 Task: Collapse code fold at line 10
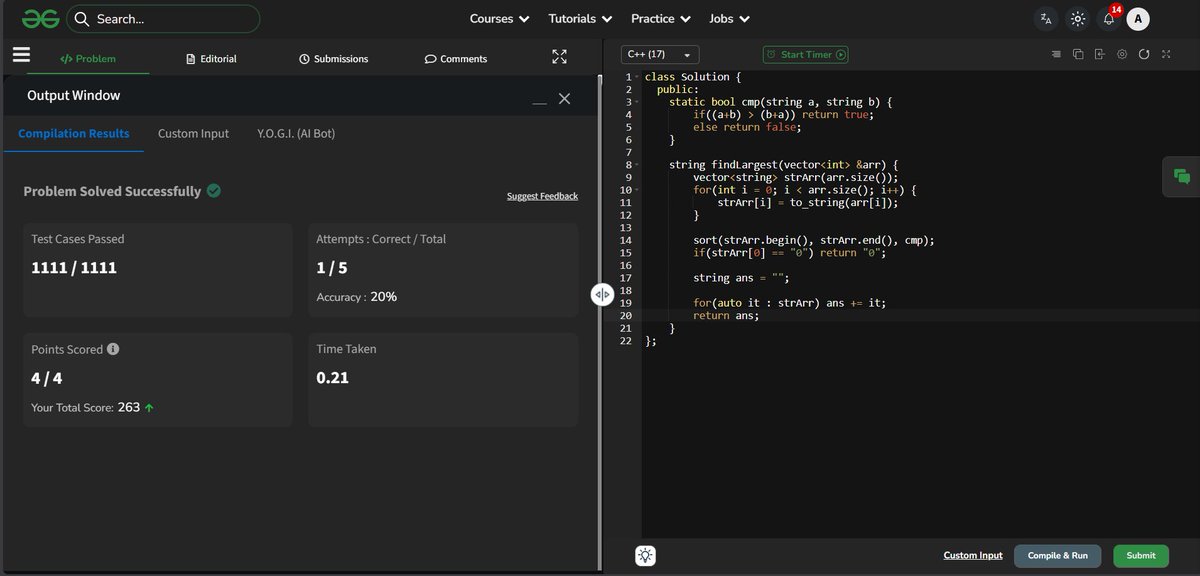(x=636, y=190)
